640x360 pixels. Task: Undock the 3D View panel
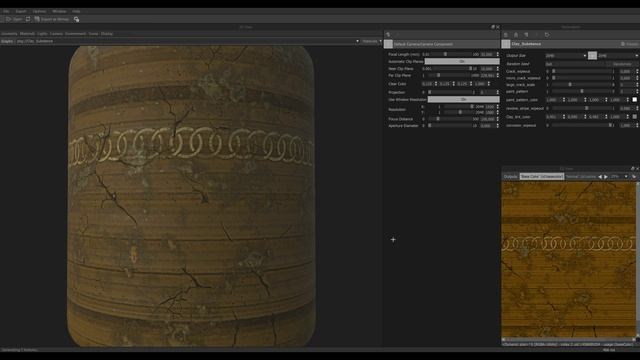pyautogui.click(x=493, y=27)
